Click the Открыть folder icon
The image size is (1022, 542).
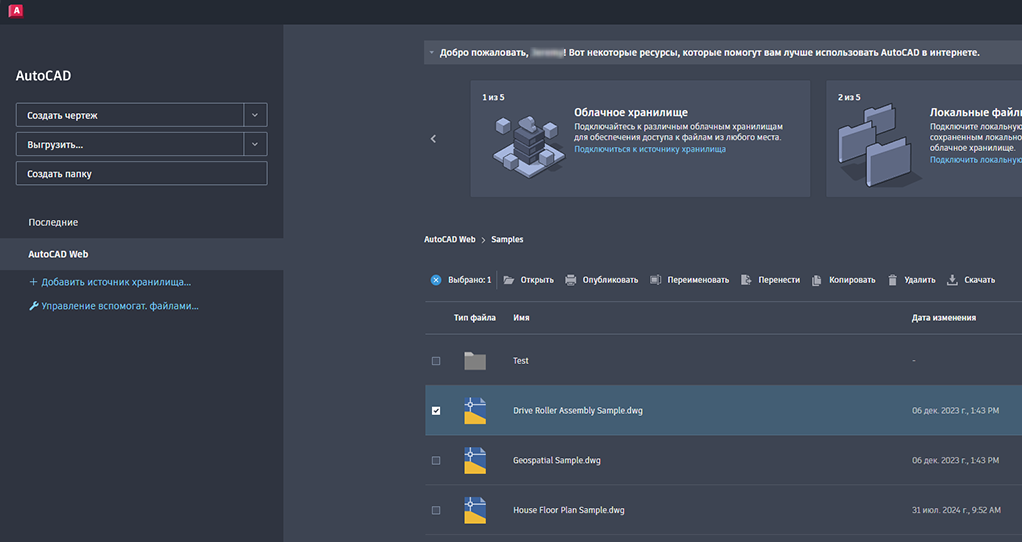pos(509,280)
